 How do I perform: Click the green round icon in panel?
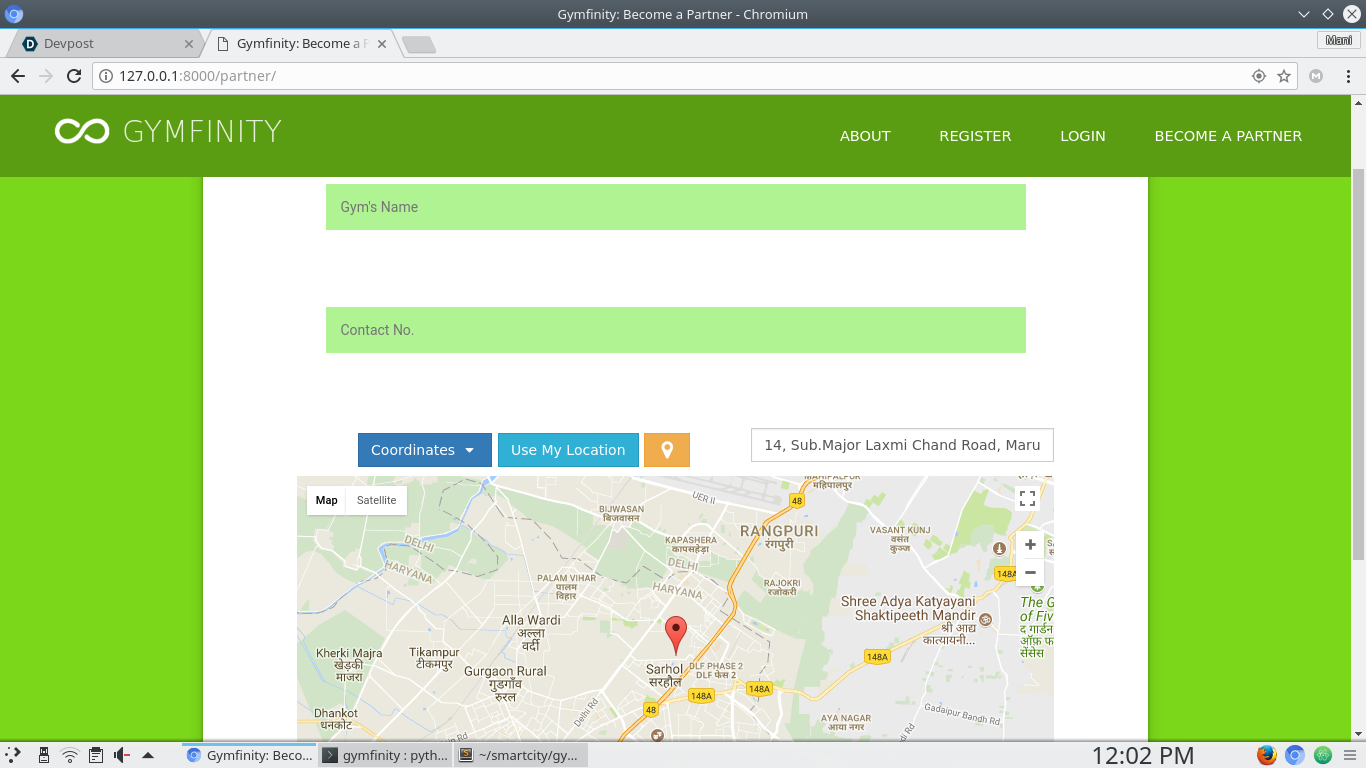(x=1323, y=755)
